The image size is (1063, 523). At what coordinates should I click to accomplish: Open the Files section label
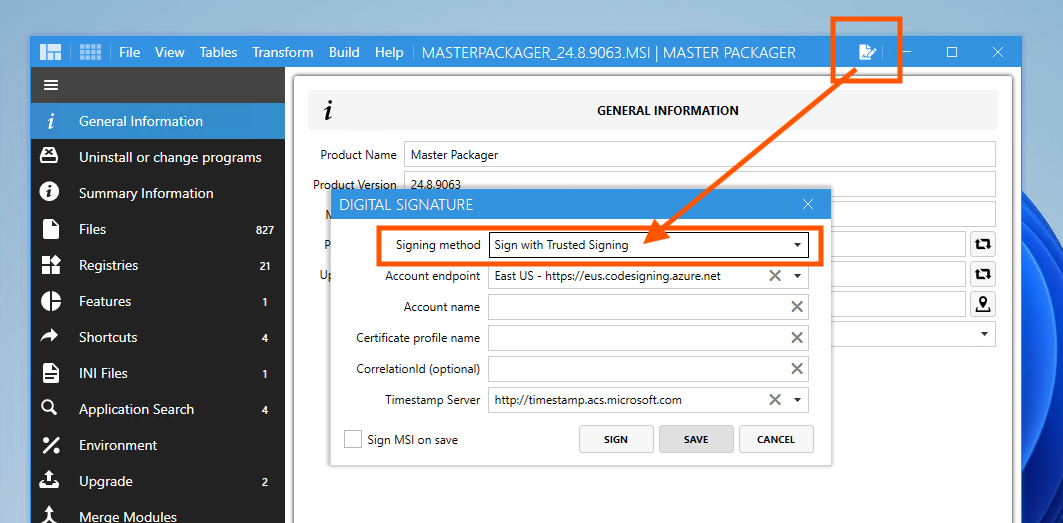pos(92,229)
